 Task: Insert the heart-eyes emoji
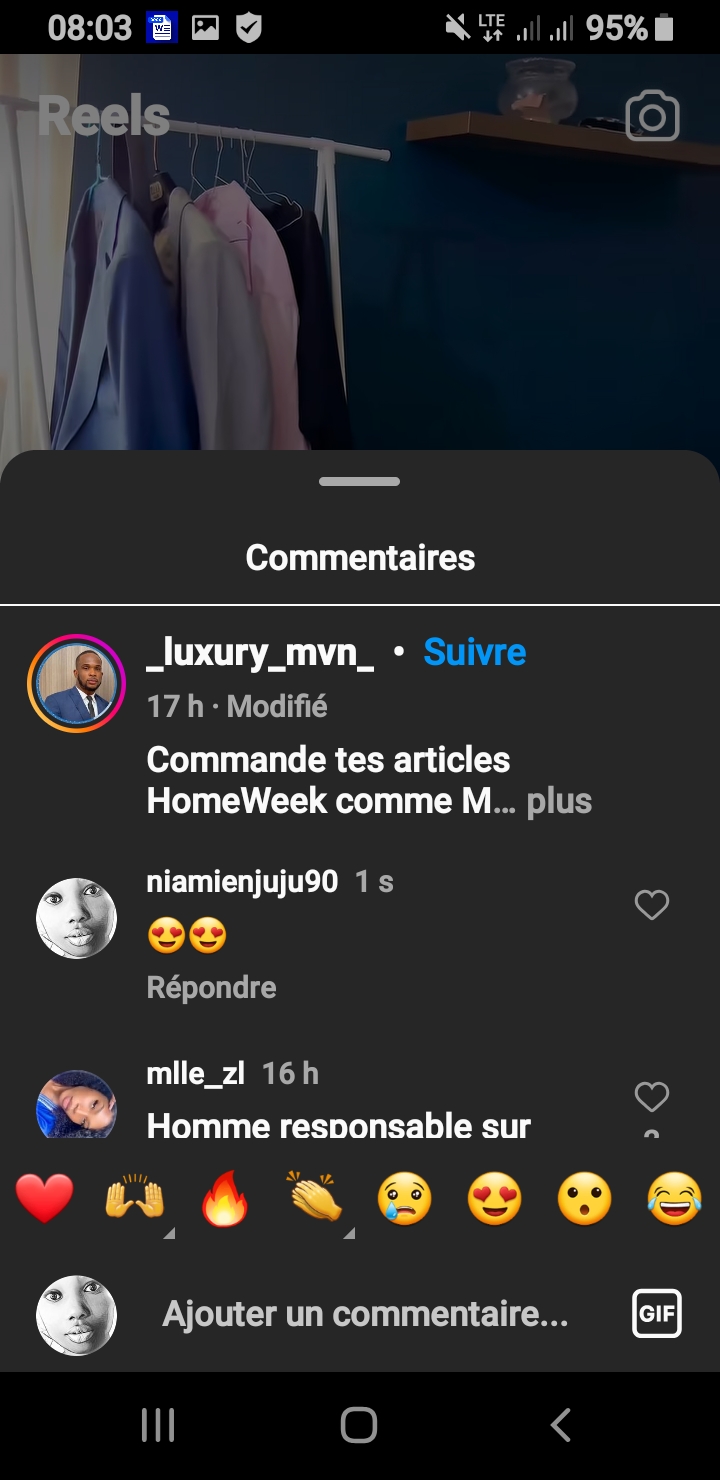(x=495, y=1199)
